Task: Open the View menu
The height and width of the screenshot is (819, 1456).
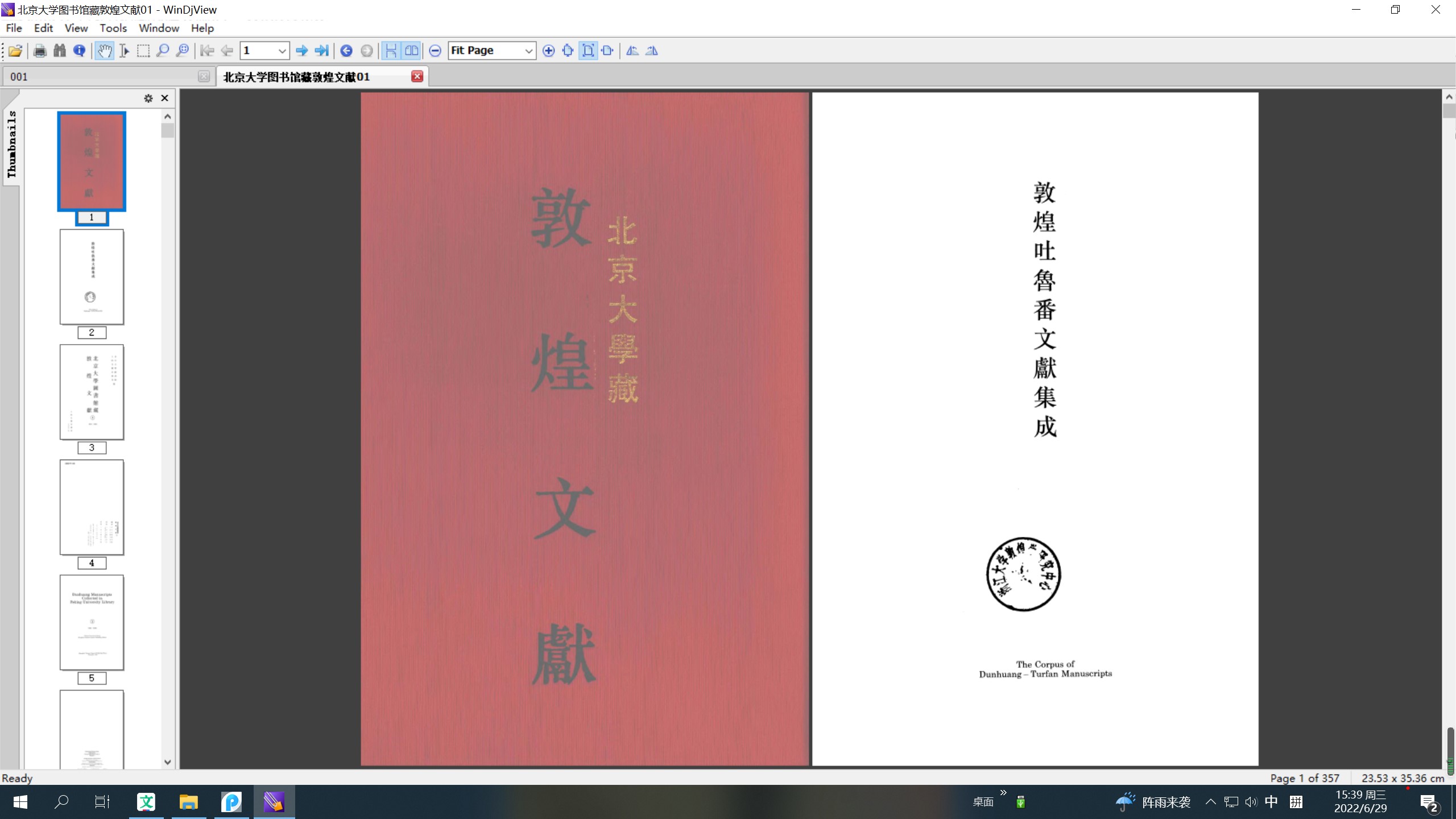Action: [76, 28]
